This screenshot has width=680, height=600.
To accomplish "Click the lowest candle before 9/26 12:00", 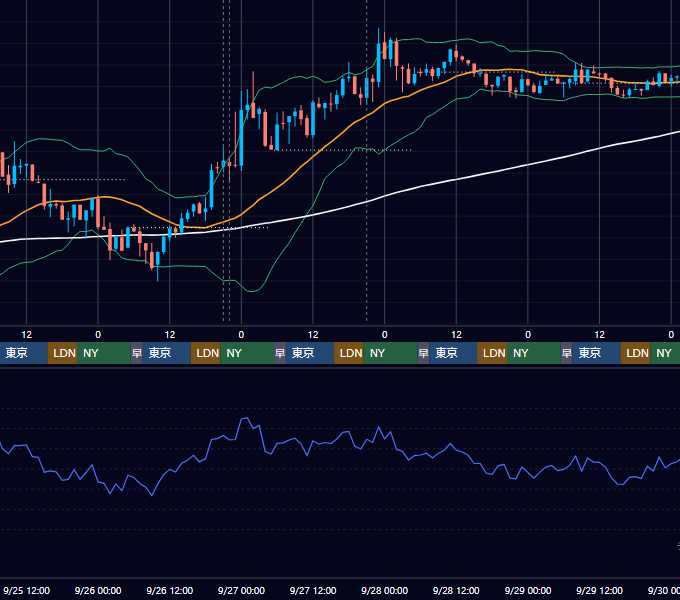I will coord(157,259).
